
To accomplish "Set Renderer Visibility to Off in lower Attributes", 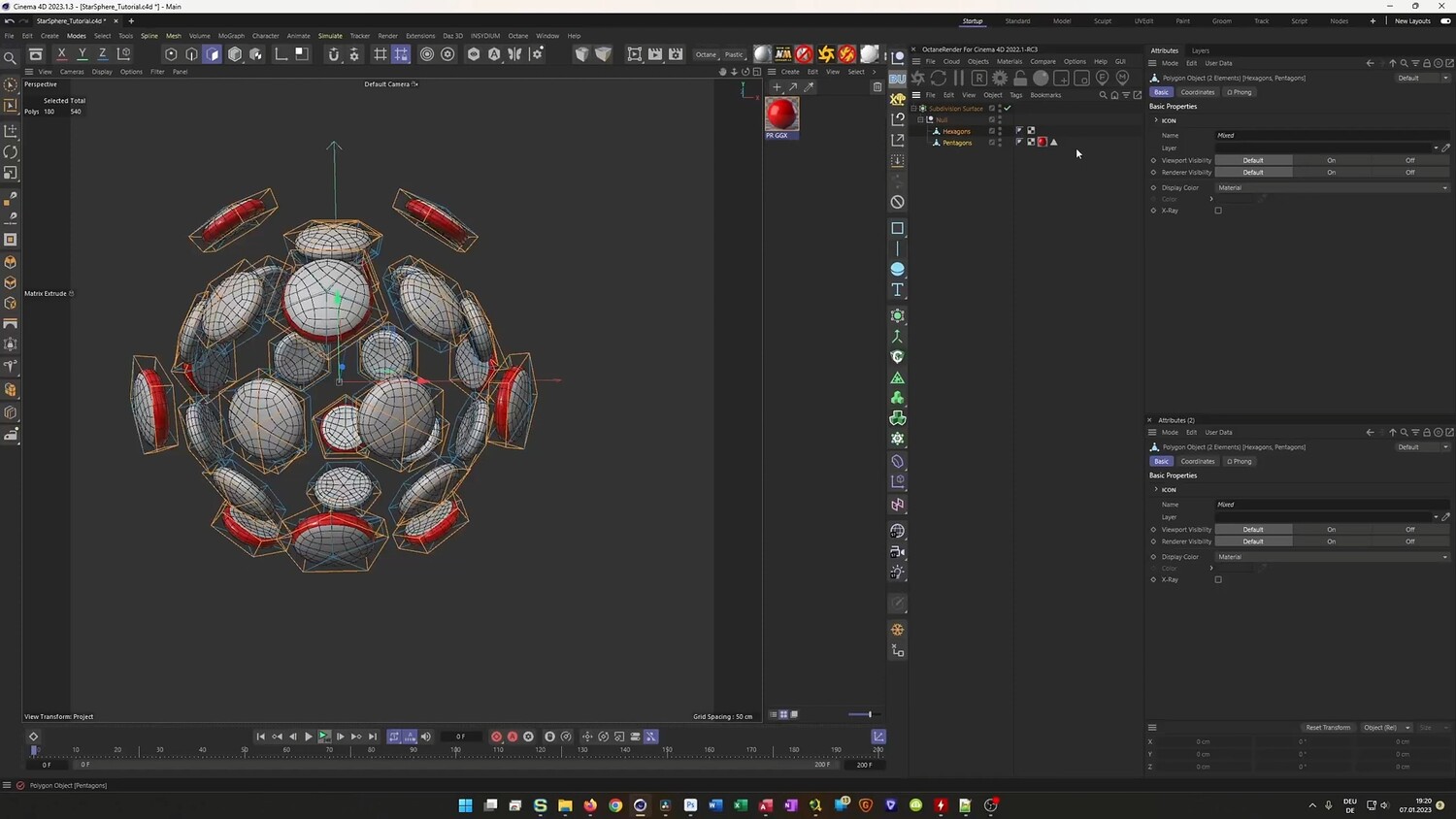I will [1410, 541].
